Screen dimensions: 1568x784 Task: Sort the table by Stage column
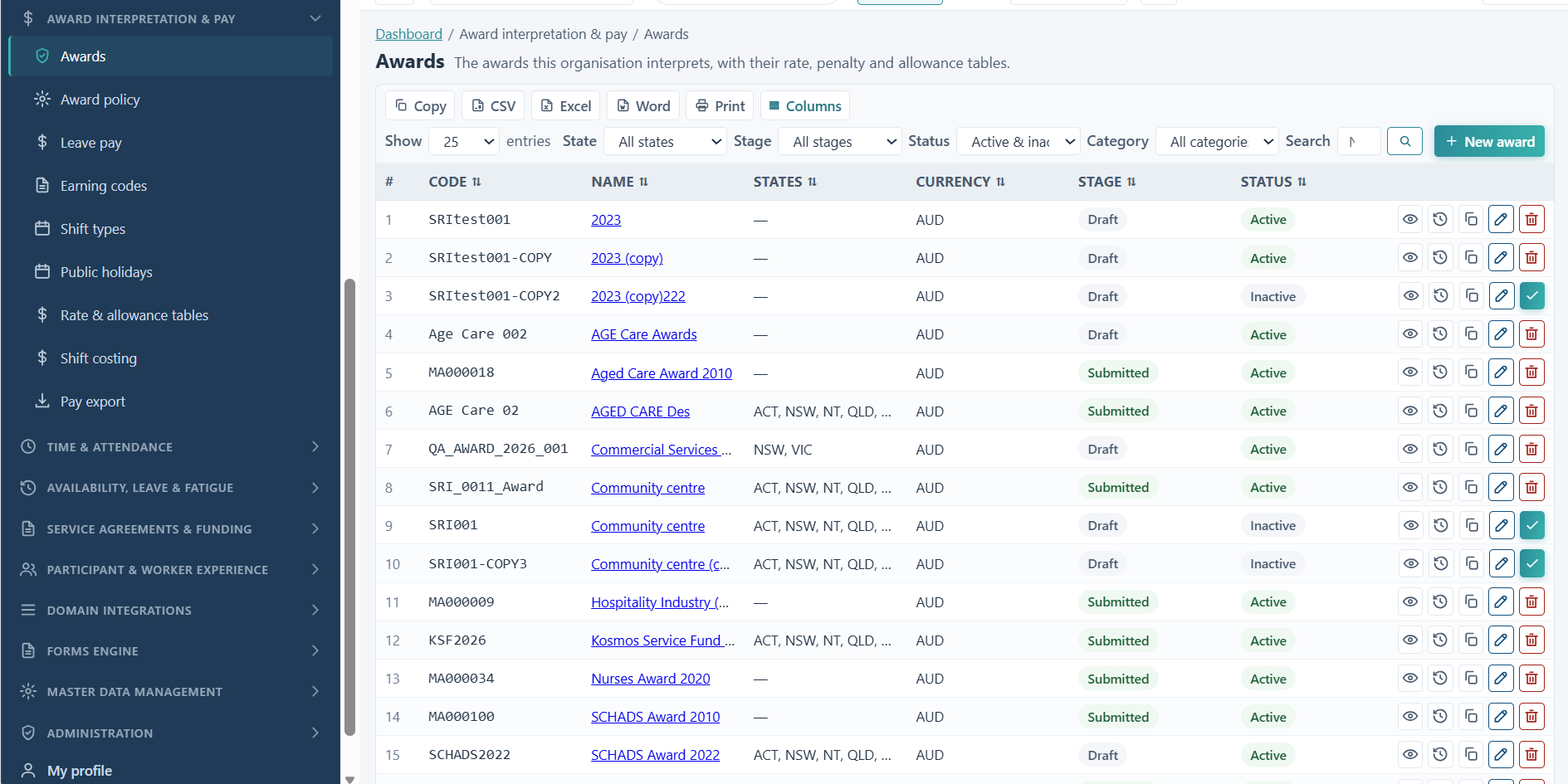click(x=1107, y=182)
